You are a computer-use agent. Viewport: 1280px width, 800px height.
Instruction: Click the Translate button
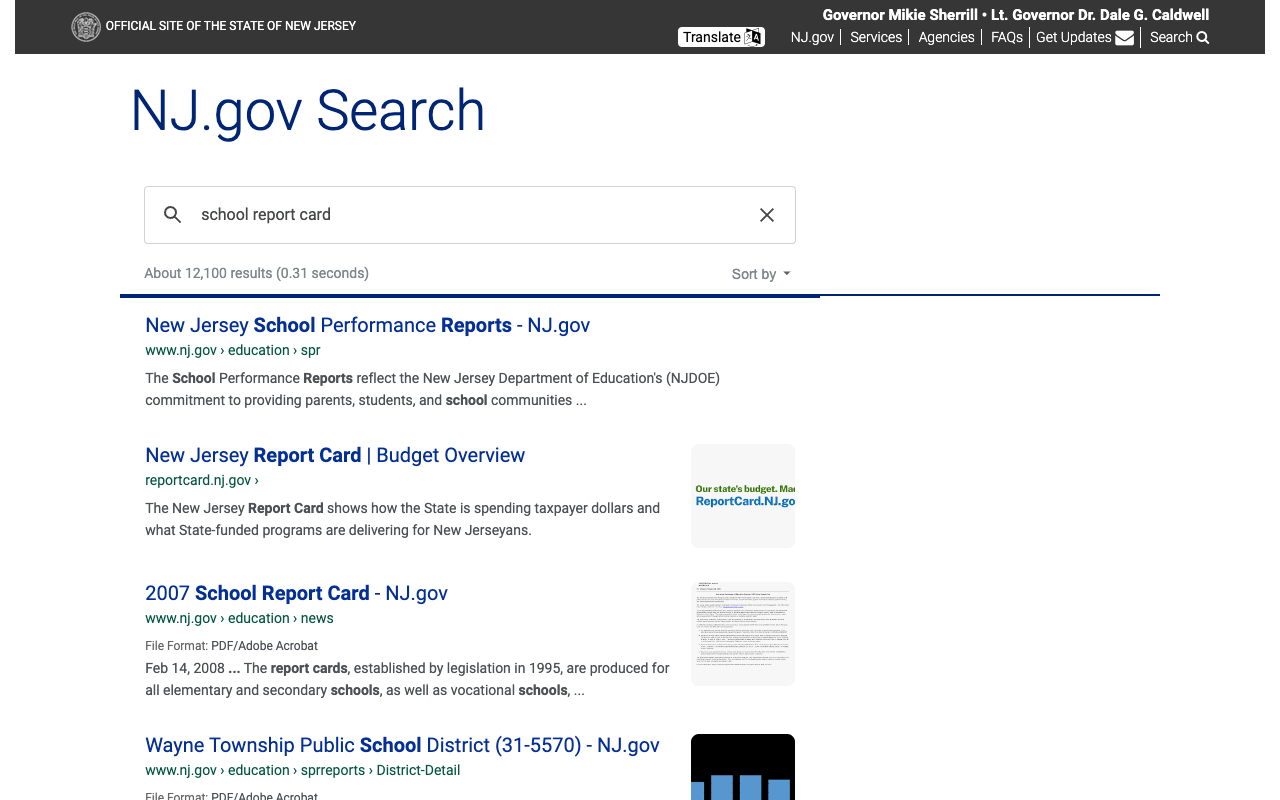click(x=721, y=37)
